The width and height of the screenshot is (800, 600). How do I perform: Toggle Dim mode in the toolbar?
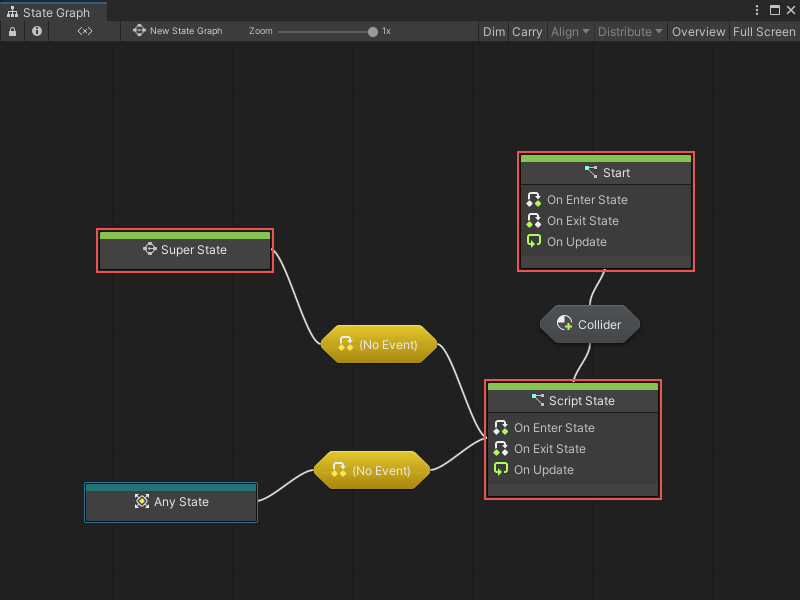493,31
